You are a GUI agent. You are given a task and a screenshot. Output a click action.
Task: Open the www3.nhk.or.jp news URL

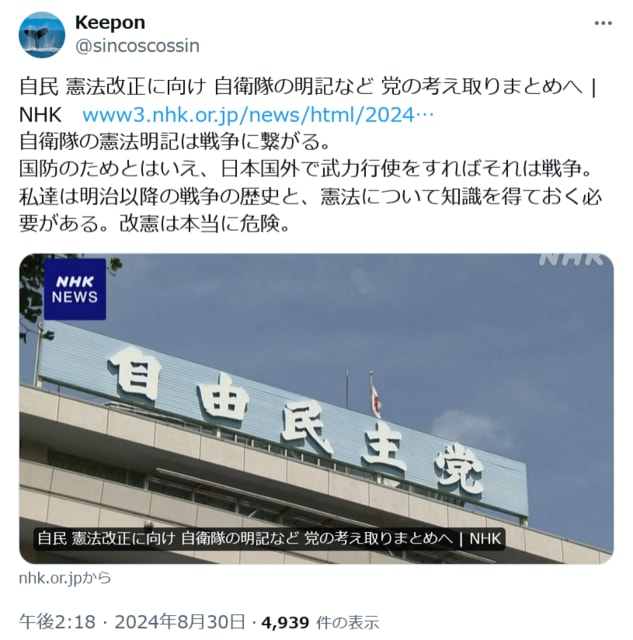[x=258, y=116]
